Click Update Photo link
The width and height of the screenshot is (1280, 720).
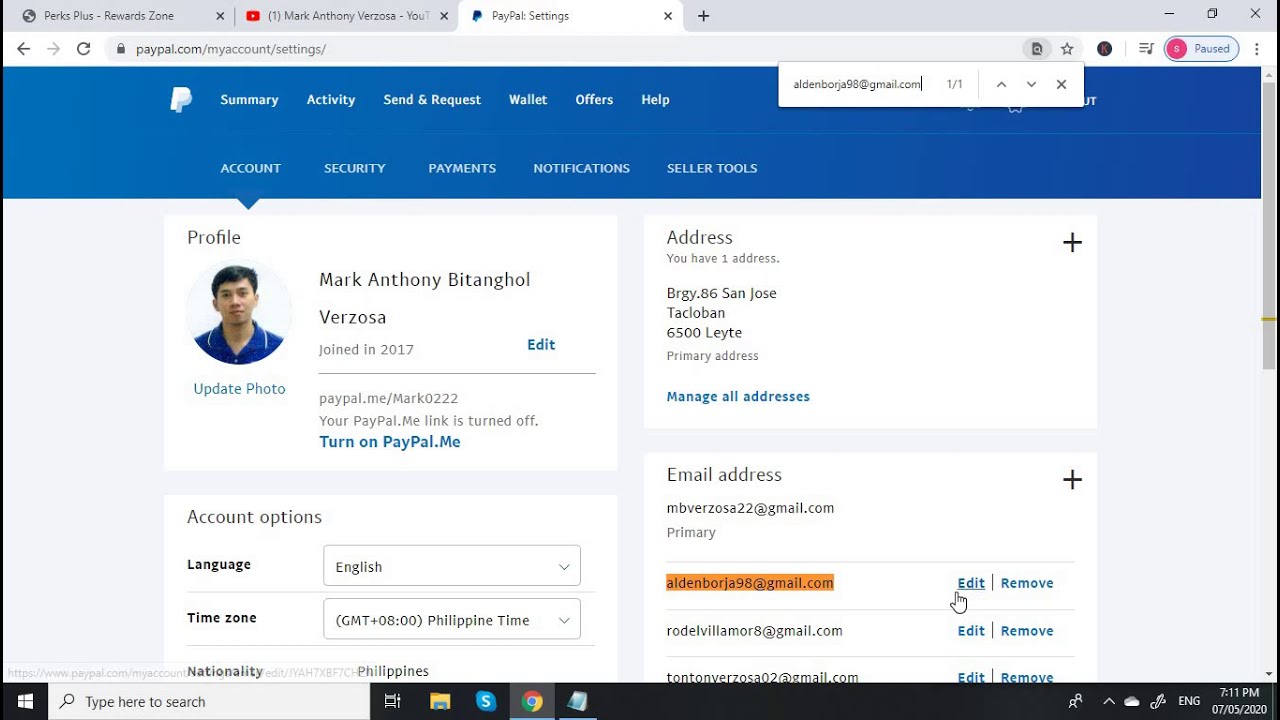(x=239, y=389)
